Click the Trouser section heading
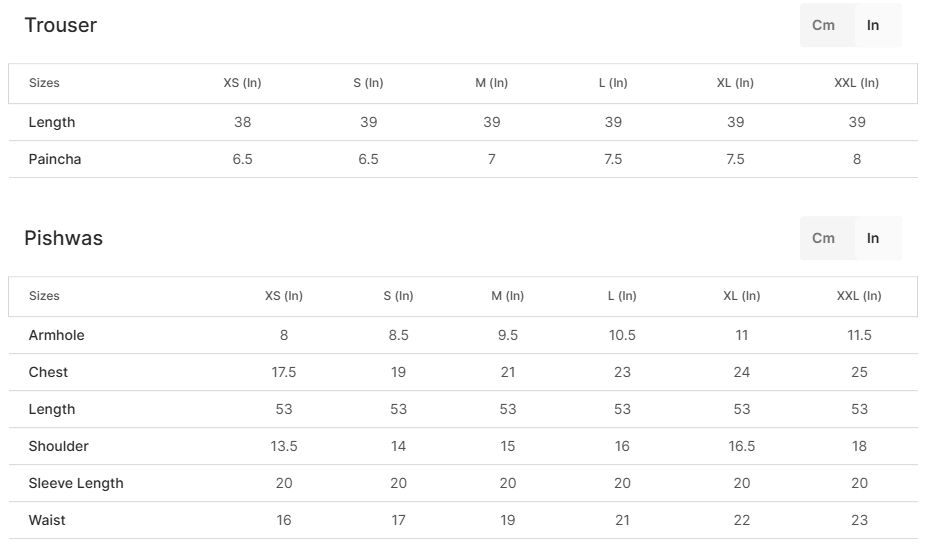 tap(61, 26)
